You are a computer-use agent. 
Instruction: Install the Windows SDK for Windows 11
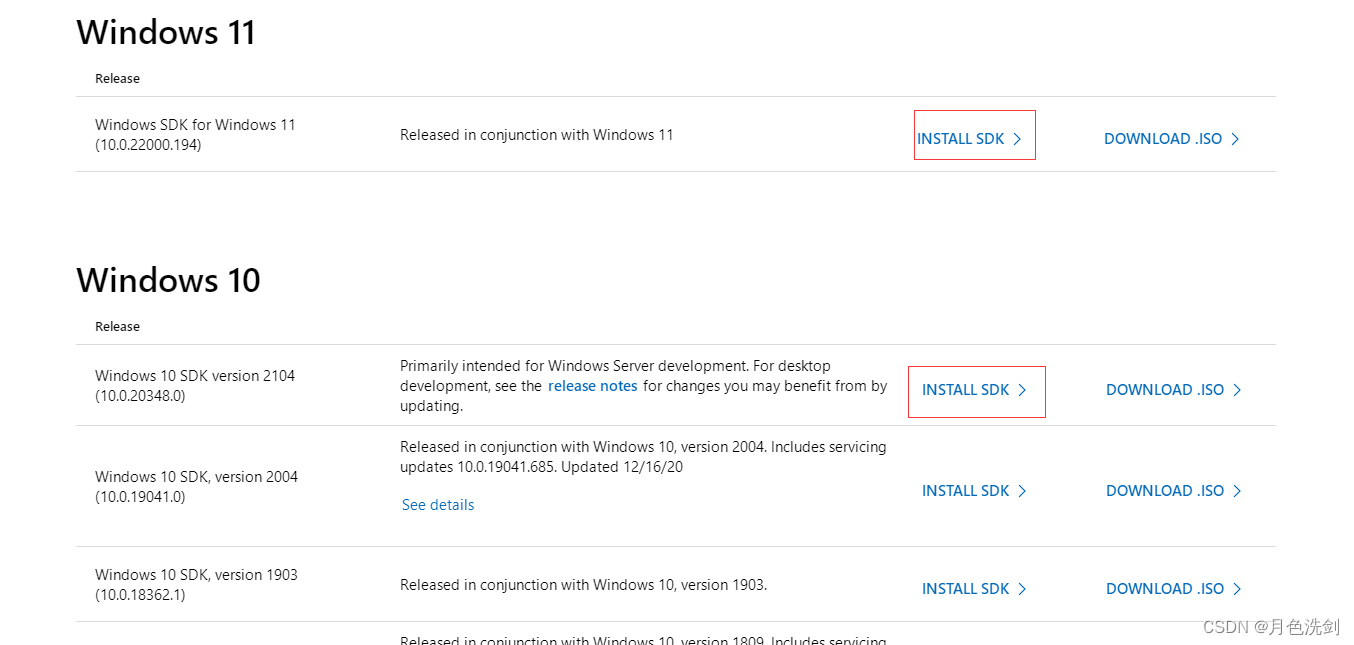(x=960, y=138)
